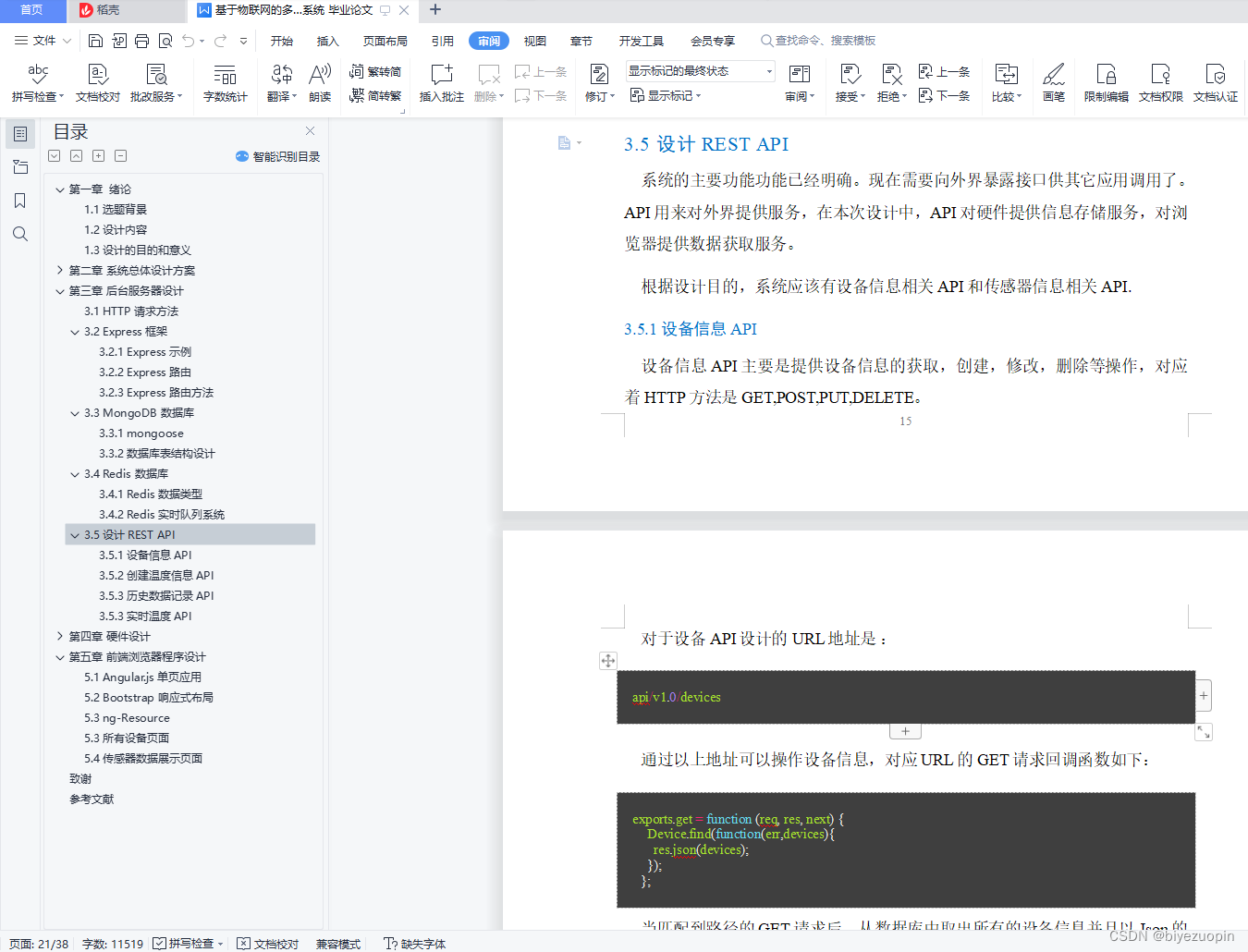
Task: Jump to heading 3.5.1 设备信息 API
Action: click(x=145, y=555)
